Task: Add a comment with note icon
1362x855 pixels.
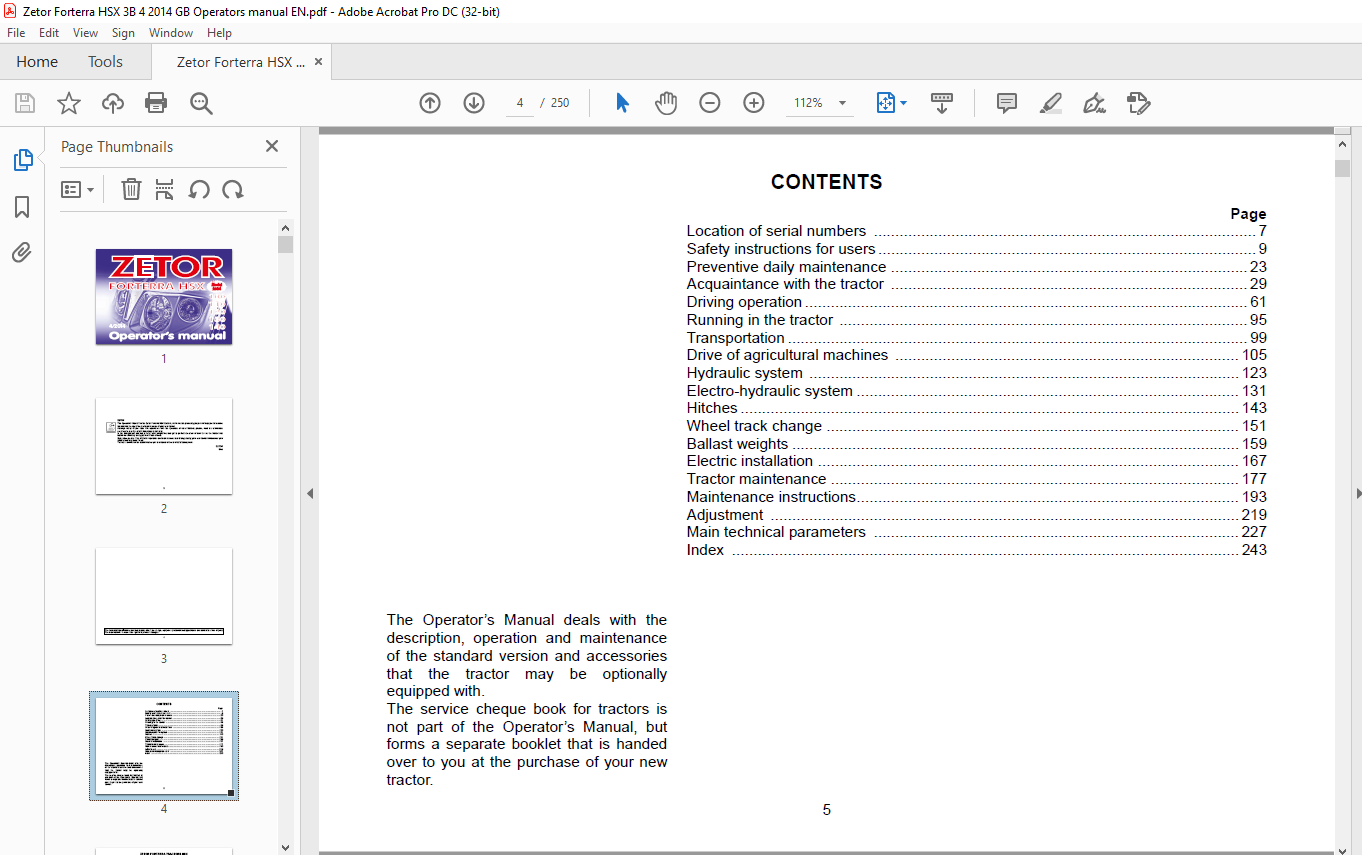Action: pyautogui.click(x=1007, y=103)
